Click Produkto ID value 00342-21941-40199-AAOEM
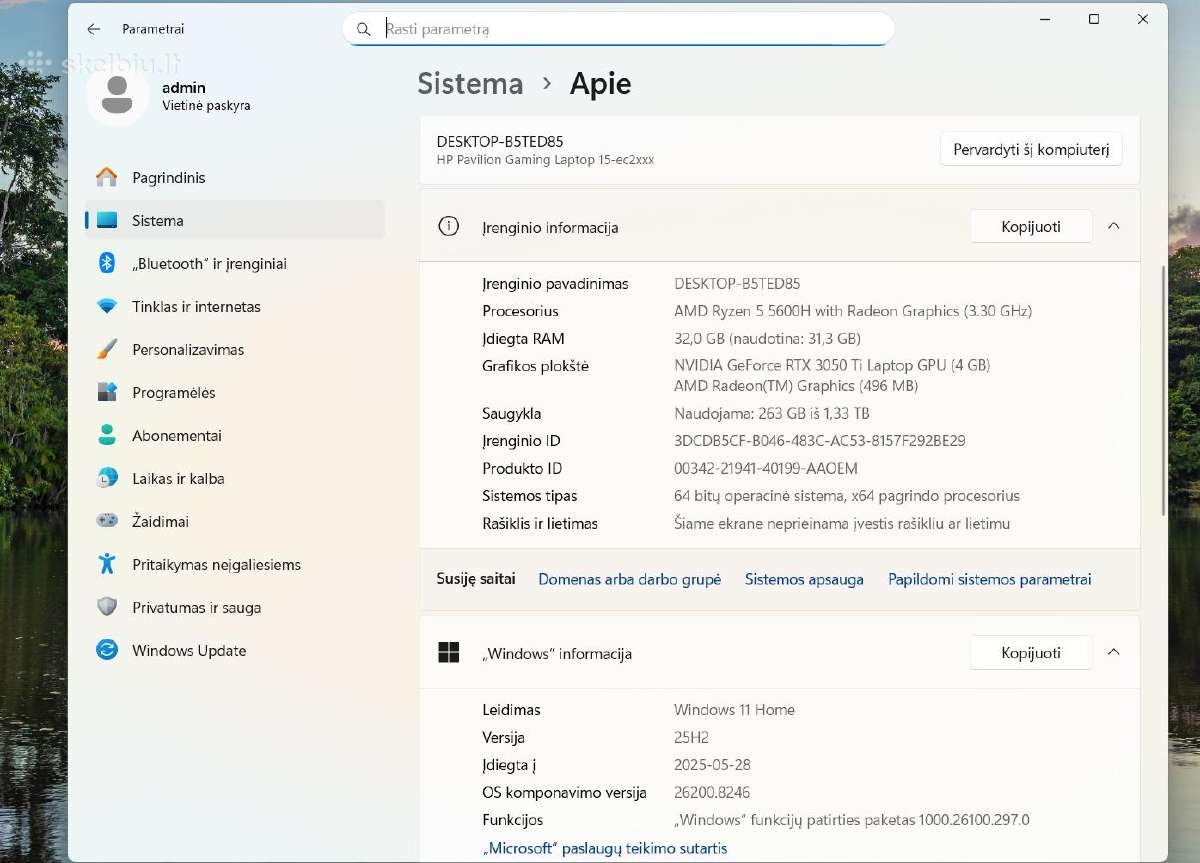This screenshot has width=1200, height=863. [x=765, y=469]
